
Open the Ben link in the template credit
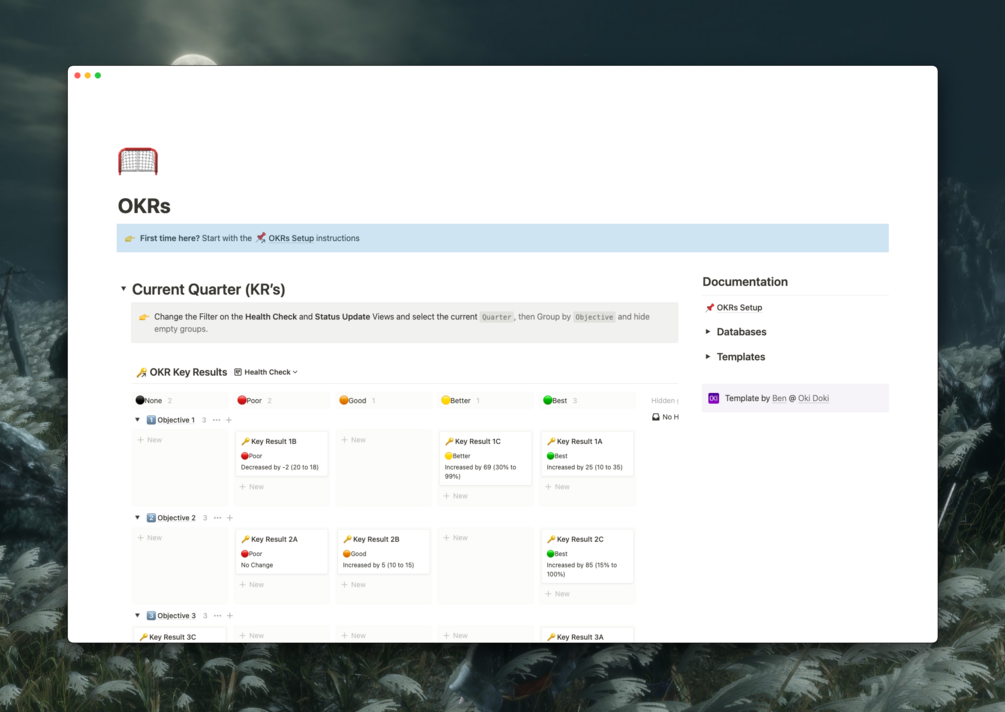click(779, 398)
